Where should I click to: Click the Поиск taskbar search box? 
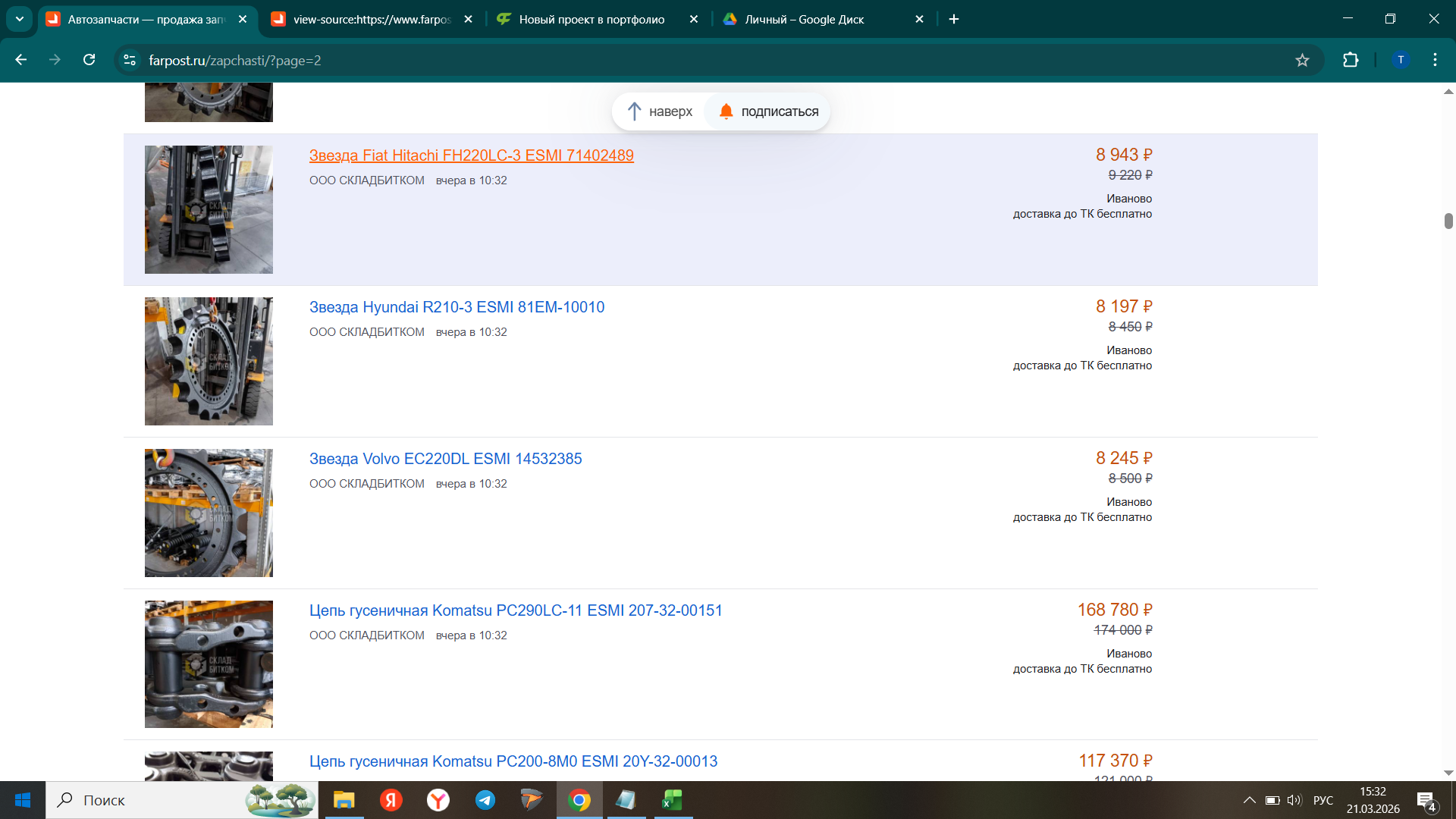point(182,800)
